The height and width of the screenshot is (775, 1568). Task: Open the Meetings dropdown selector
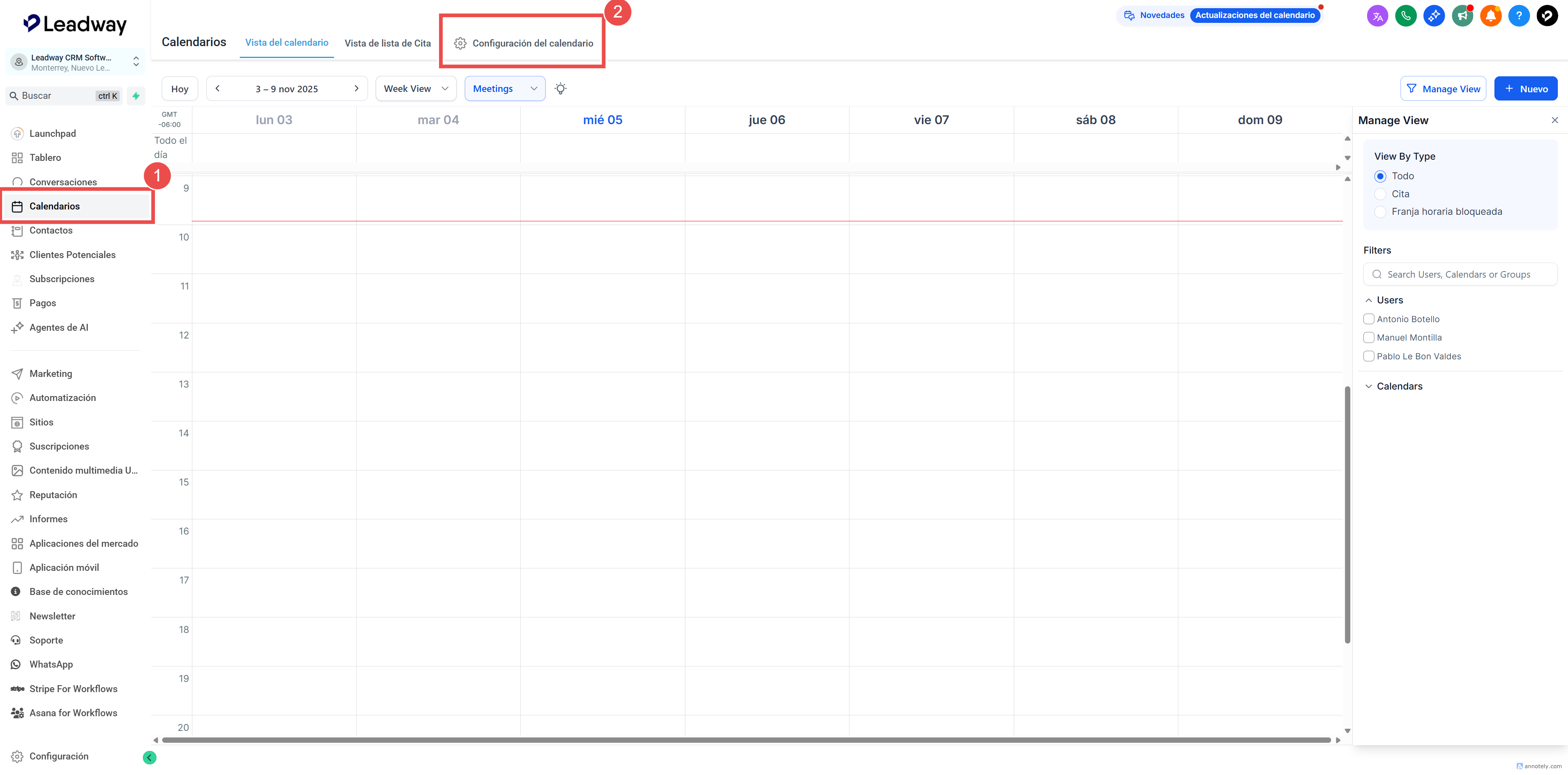click(504, 89)
